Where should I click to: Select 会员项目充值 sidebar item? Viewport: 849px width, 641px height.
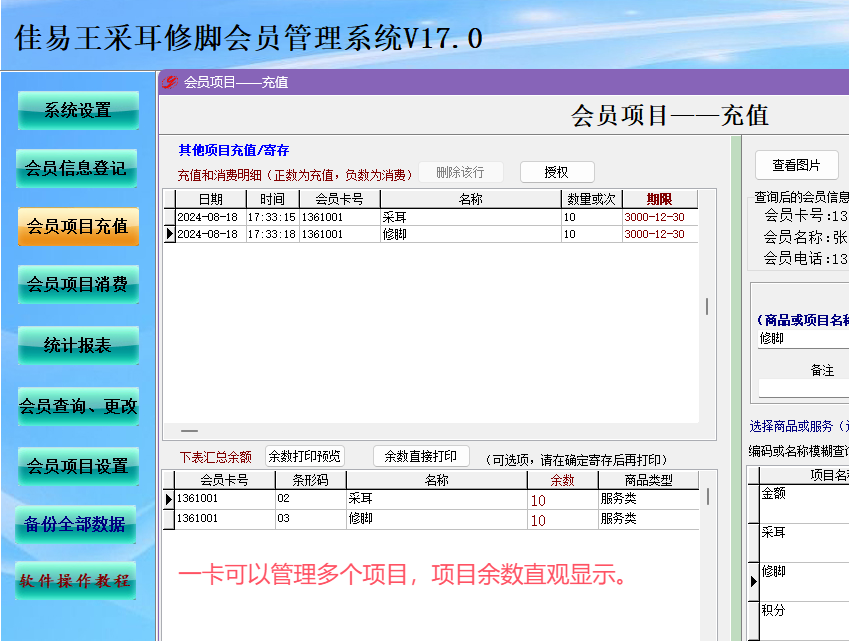pos(78,226)
